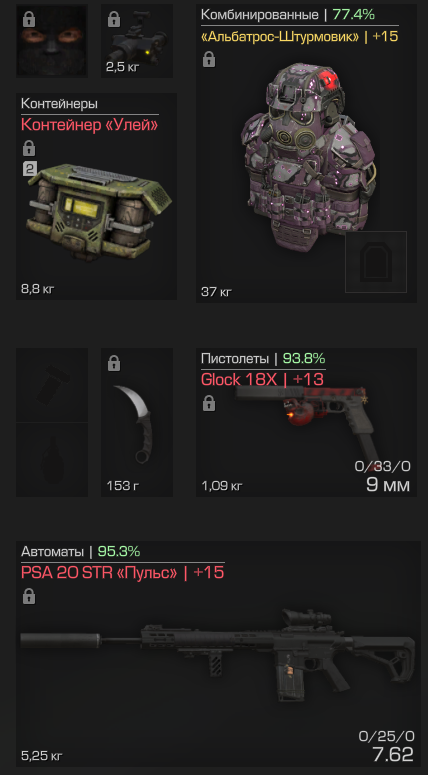Select the karambit knife item
Image resolution: width=428 pixels, height=775 pixels.
click(135, 424)
